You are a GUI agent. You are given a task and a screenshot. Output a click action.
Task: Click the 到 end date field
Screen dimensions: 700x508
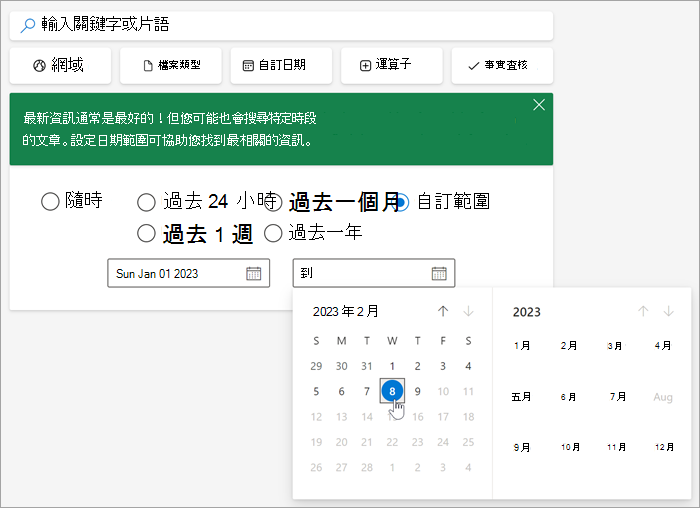tap(374, 273)
